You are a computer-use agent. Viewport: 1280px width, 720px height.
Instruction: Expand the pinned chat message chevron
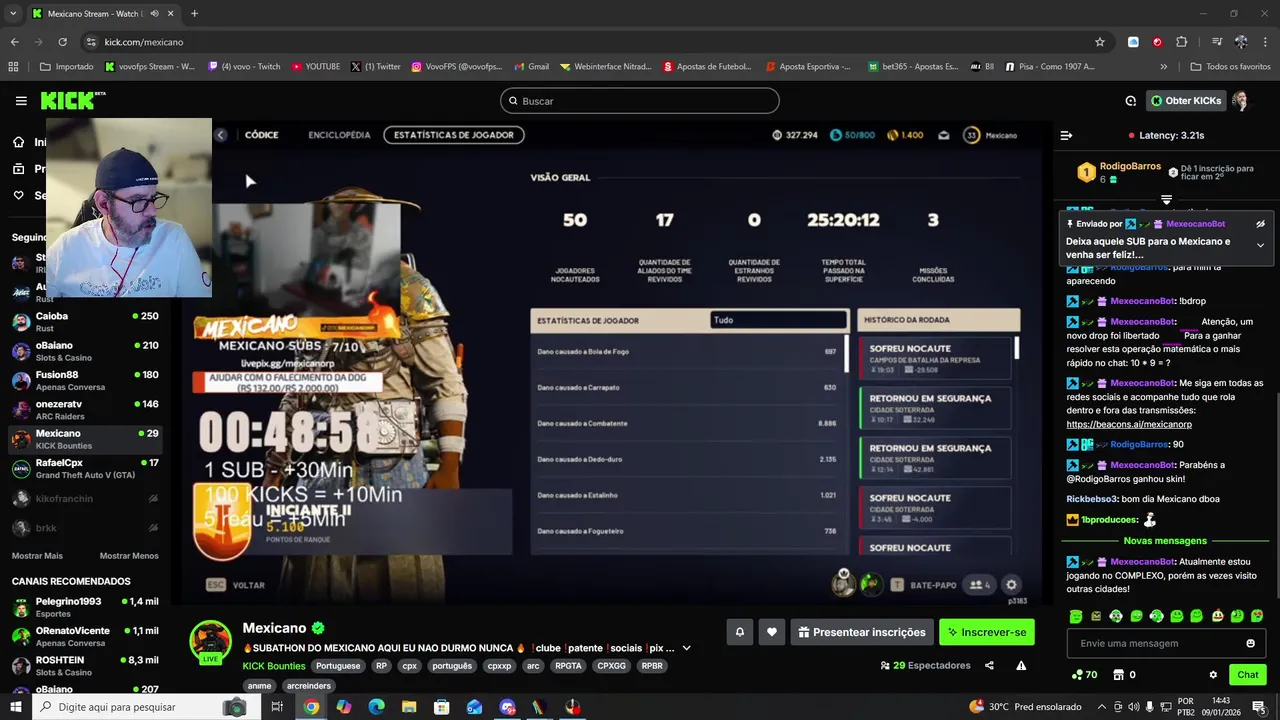(x=1260, y=245)
